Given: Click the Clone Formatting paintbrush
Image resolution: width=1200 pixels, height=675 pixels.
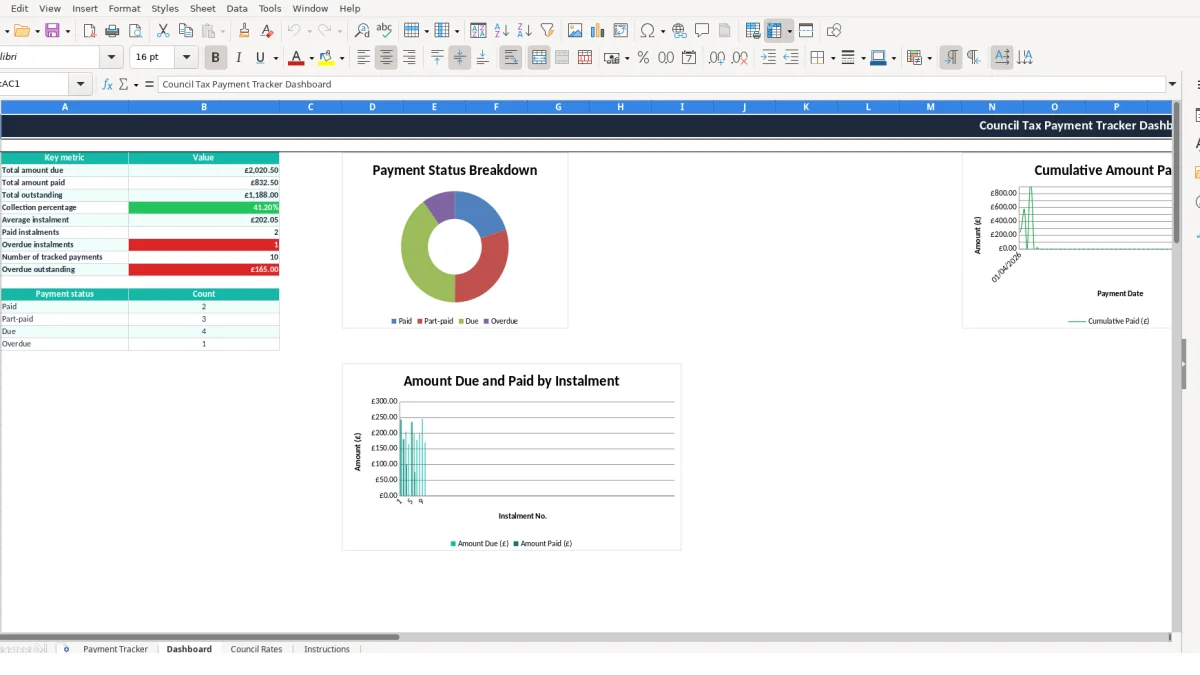Looking at the screenshot, I should point(244,31).
